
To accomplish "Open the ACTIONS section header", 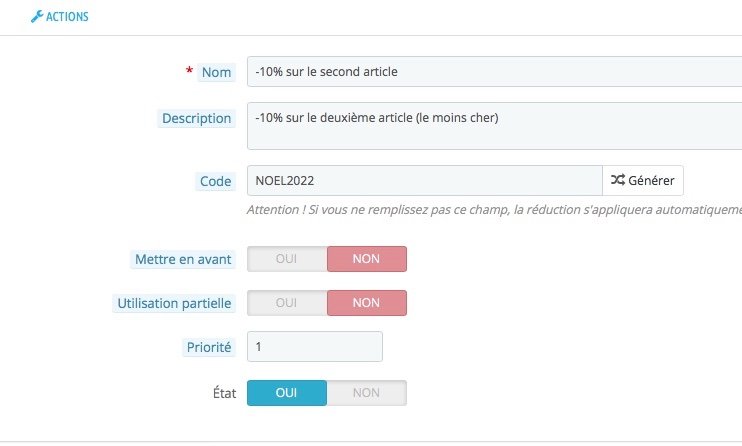I will pyautogui.click(x=60, y=17).
